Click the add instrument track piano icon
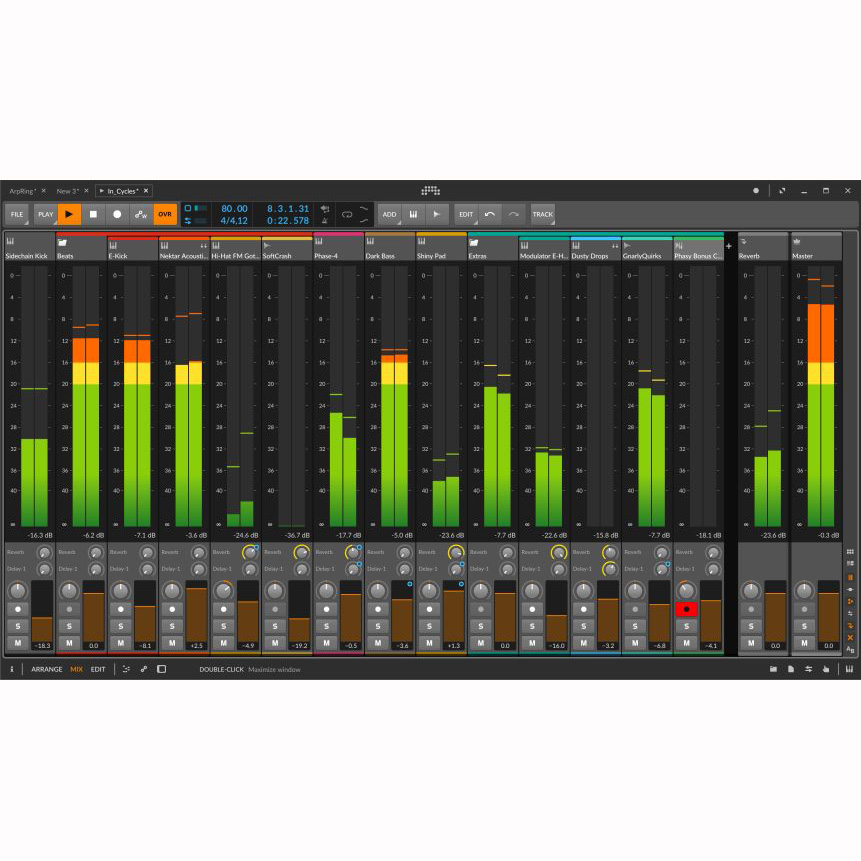The image size is (861, 861). click(x=413, y=214)
